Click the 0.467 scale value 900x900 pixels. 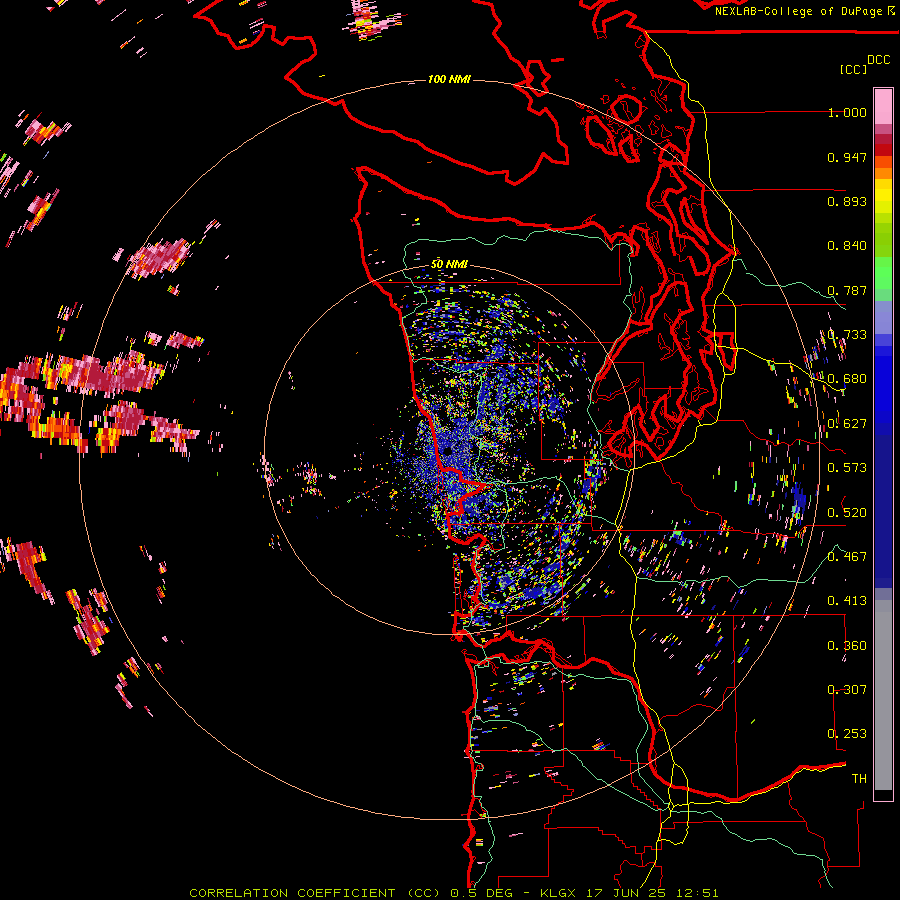pos(847,557)
